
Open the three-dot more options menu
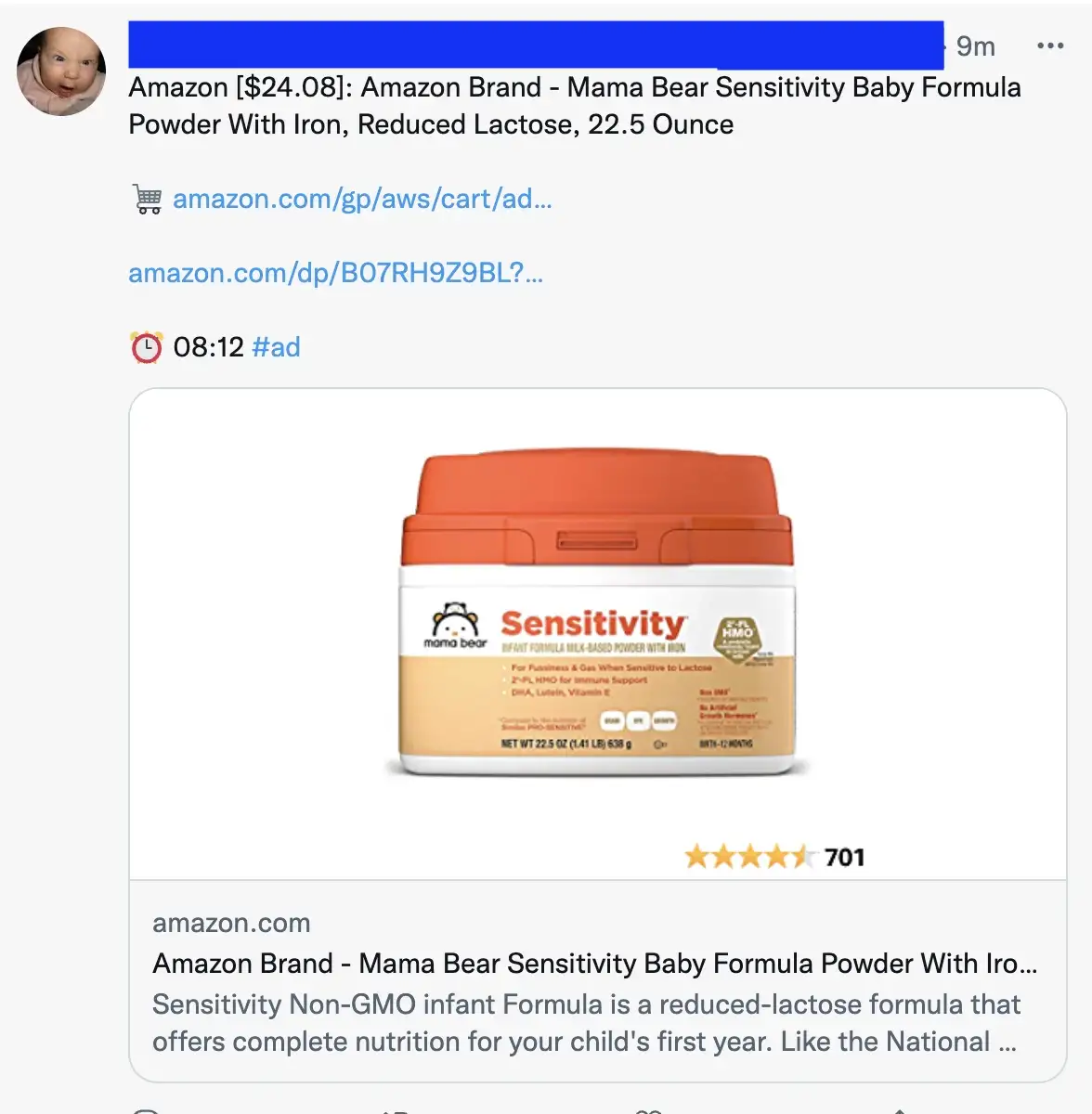[1050, 45]
